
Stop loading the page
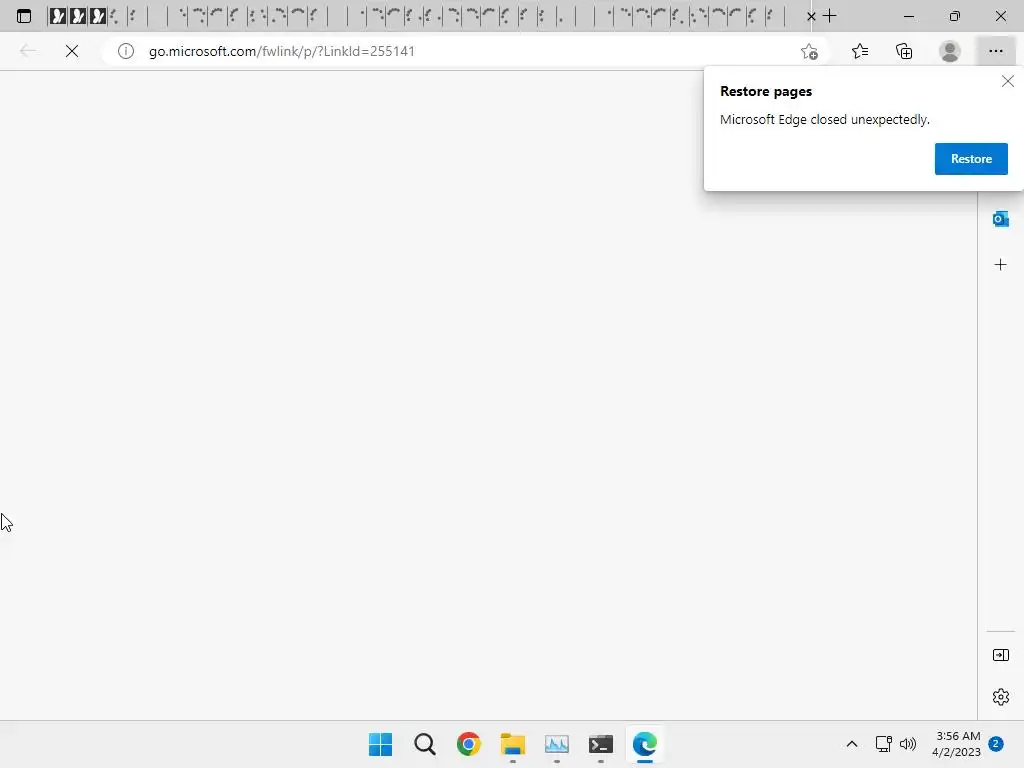[72, 51]
